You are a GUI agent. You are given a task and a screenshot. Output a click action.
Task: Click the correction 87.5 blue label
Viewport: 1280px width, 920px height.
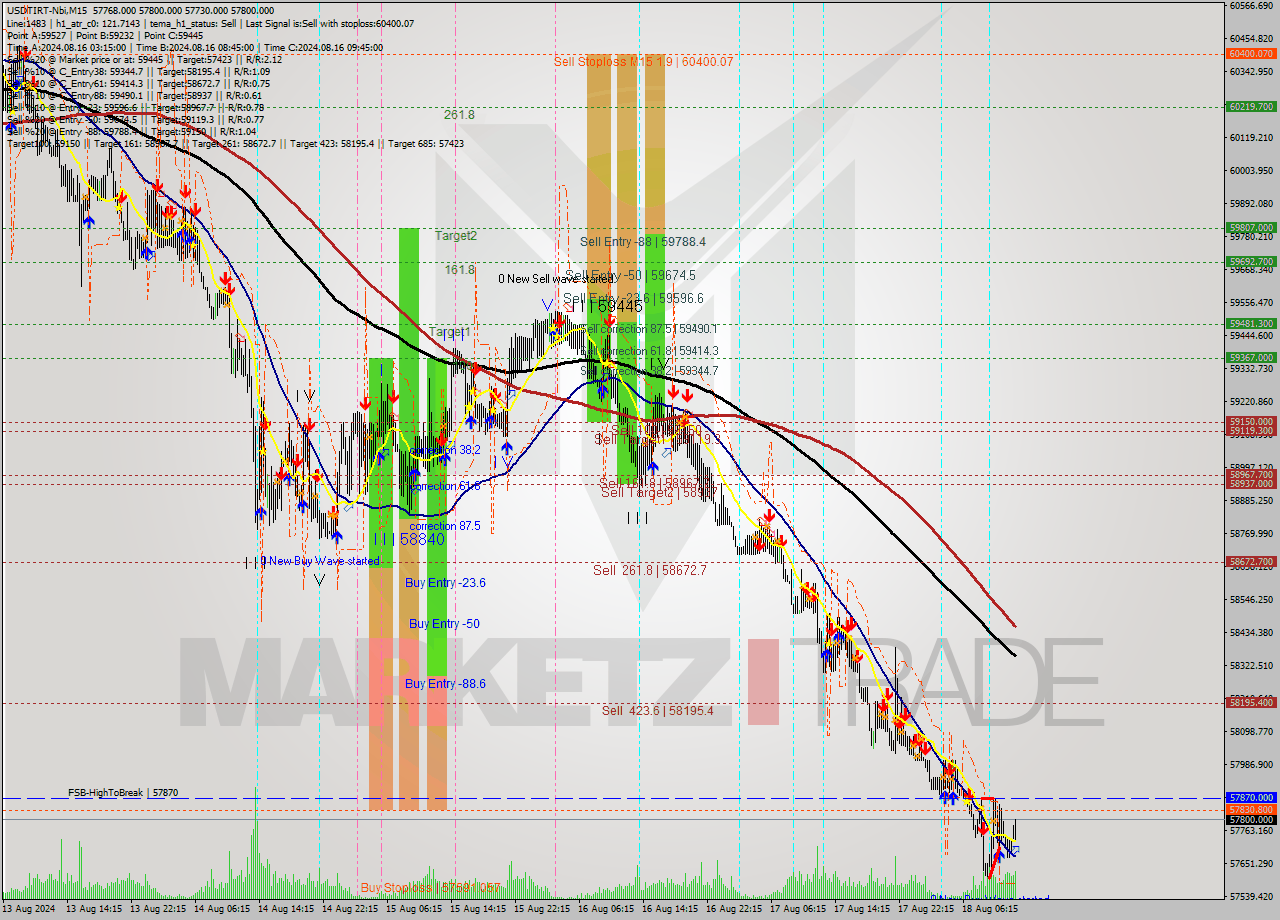(445, 526)
